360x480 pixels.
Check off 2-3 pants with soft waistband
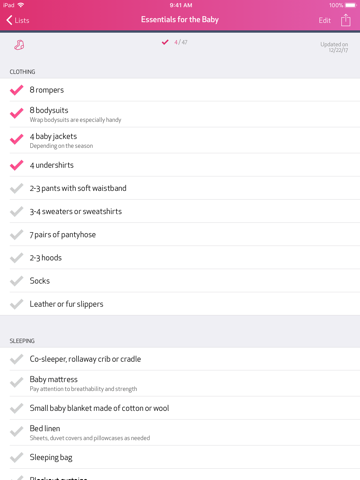click(16, 189)
